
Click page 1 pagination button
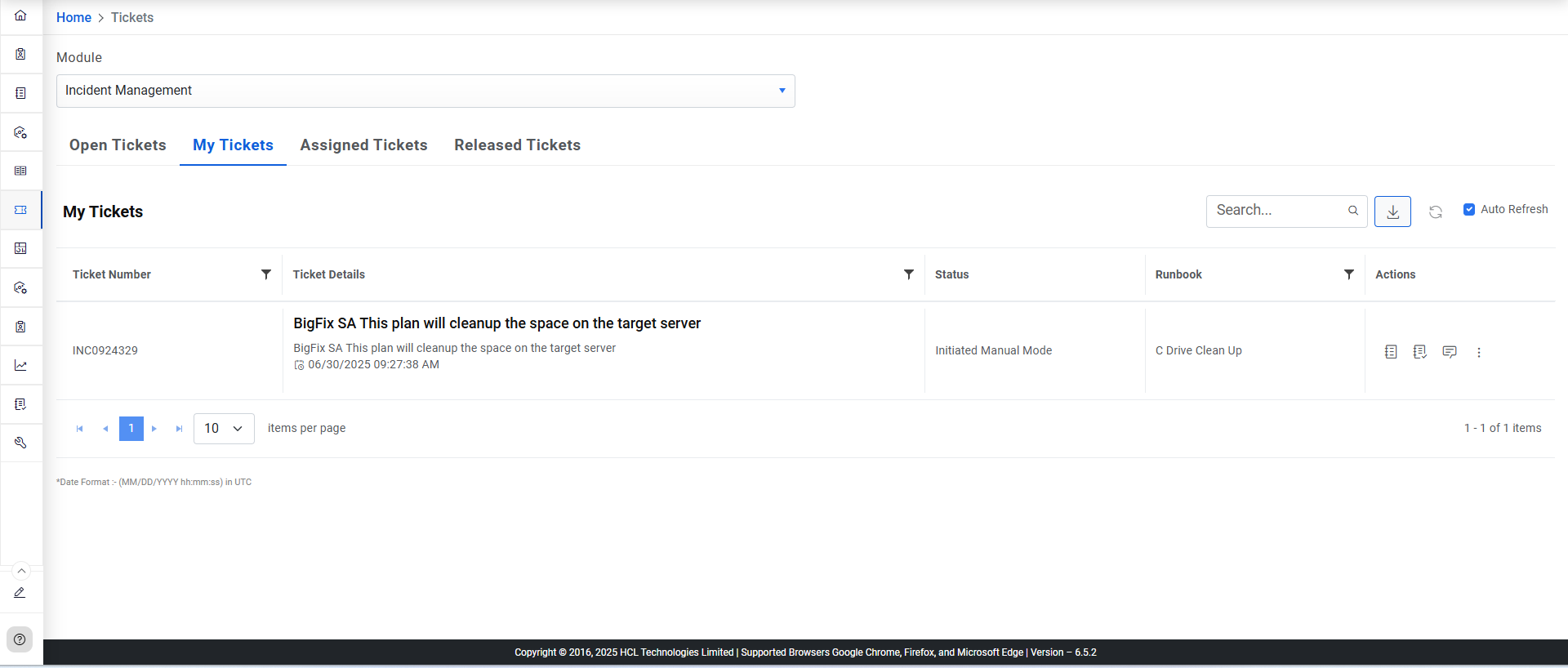click(x=131, y=429)
